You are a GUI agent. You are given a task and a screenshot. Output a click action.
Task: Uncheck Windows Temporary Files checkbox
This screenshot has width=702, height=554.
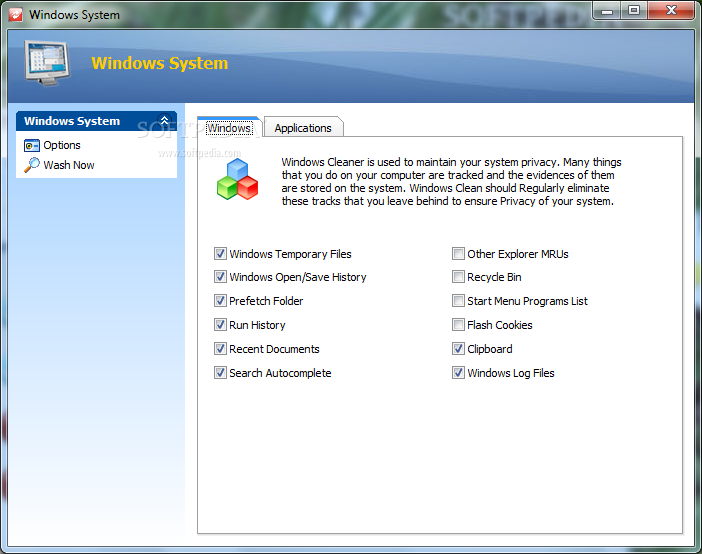coord(220,253)
